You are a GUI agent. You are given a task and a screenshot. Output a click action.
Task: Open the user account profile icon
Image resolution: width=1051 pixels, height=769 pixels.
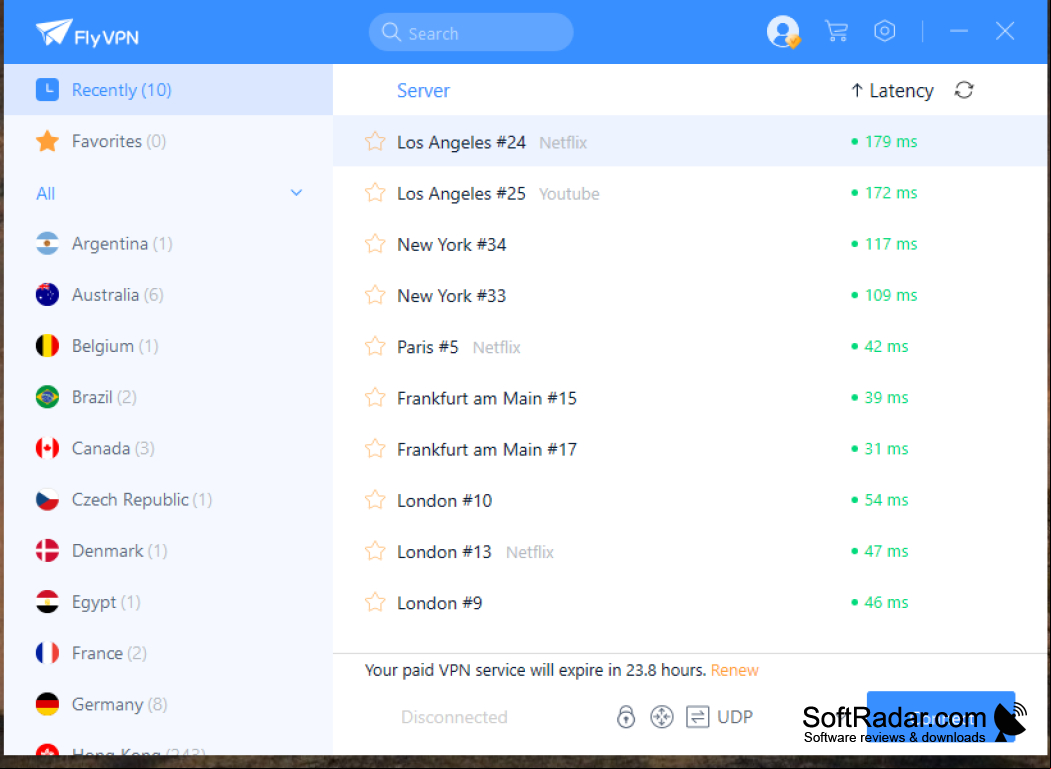[x=783, y=32]
